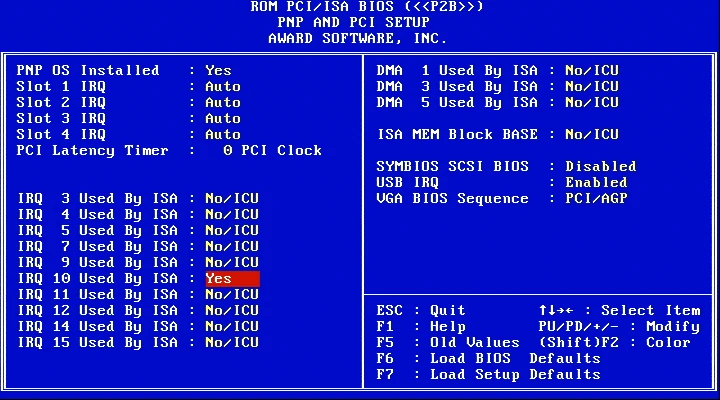Click 'F6 : Load BIOS Defaults' entry
This screenshot has width=720, height=400.
click(x=488, y=359)
